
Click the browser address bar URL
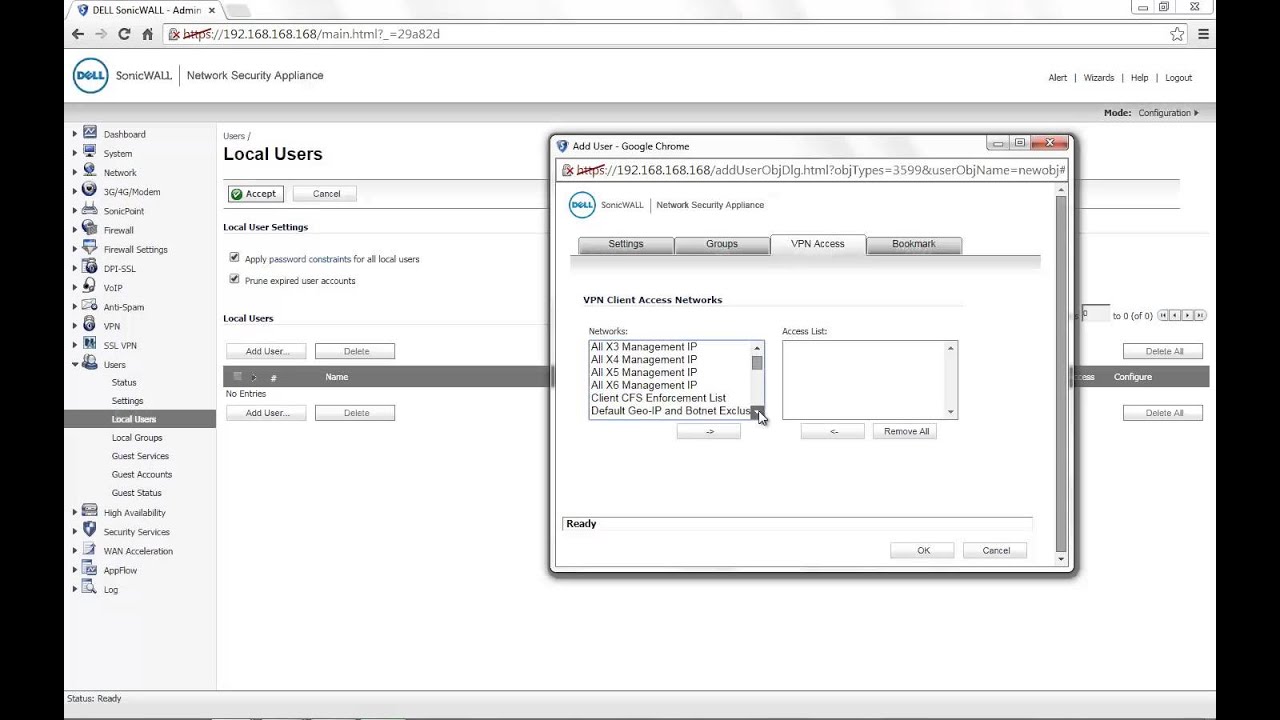pos(311,34)
